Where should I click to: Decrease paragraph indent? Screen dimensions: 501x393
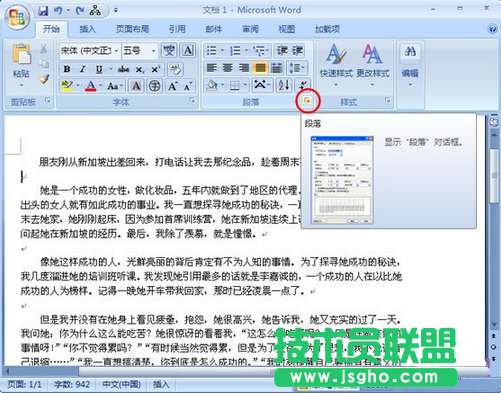(x=282, y=51)
